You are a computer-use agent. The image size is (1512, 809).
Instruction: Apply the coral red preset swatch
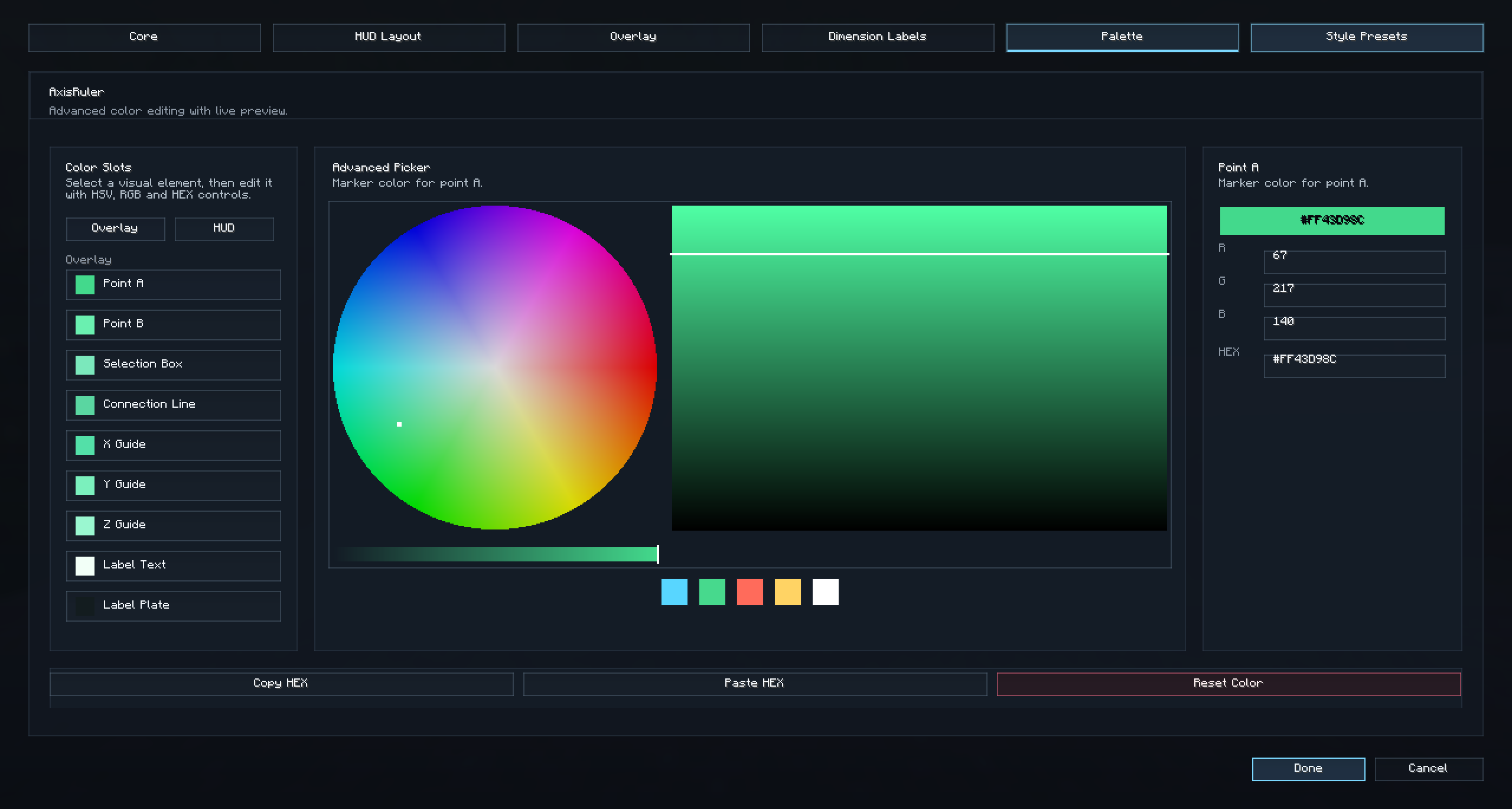[x=750, y=592]
